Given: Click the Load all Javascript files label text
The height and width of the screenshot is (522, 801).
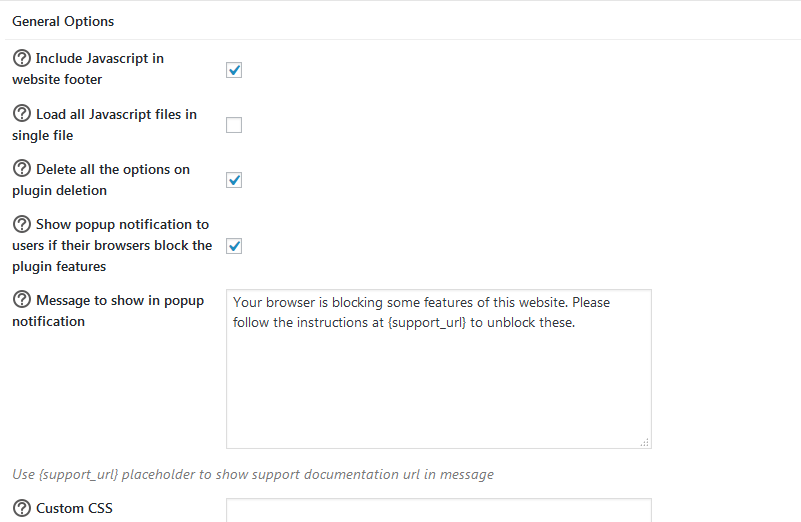Looking at the screenshot, I should [x=116, y=115].
